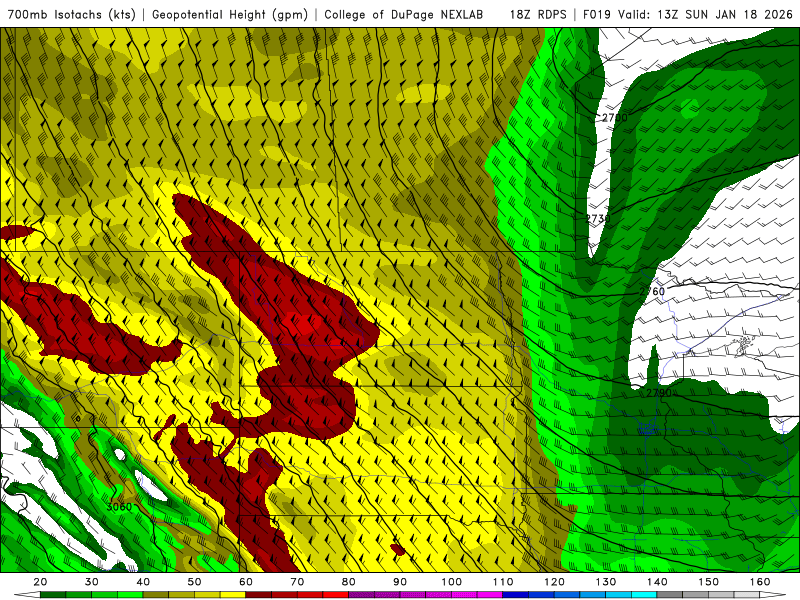Click the 160 value on the color scale
This screenshot has height=600, width=800.
[x=760, y=582]
